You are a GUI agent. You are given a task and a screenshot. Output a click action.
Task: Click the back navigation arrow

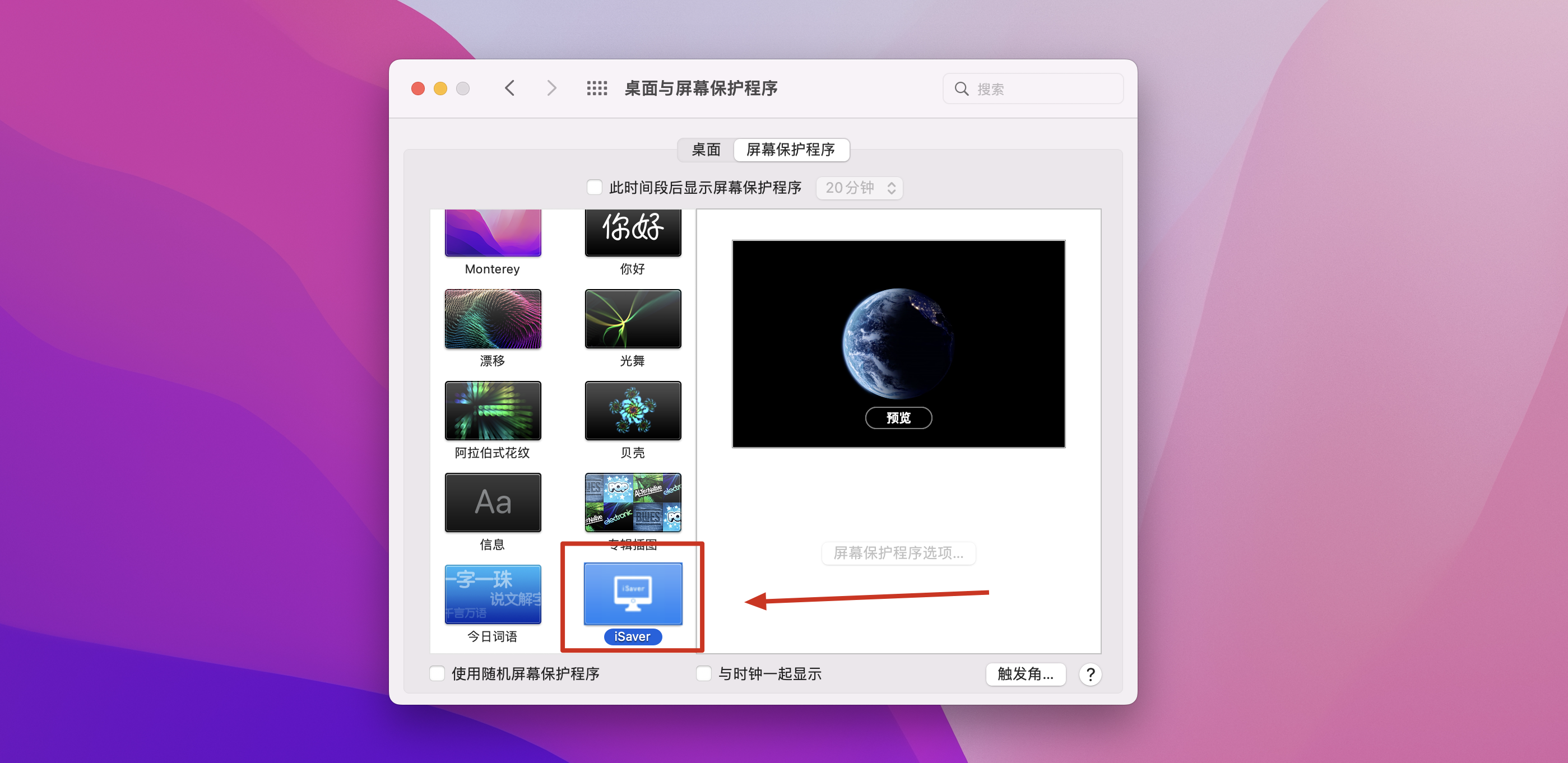[509, 88]
